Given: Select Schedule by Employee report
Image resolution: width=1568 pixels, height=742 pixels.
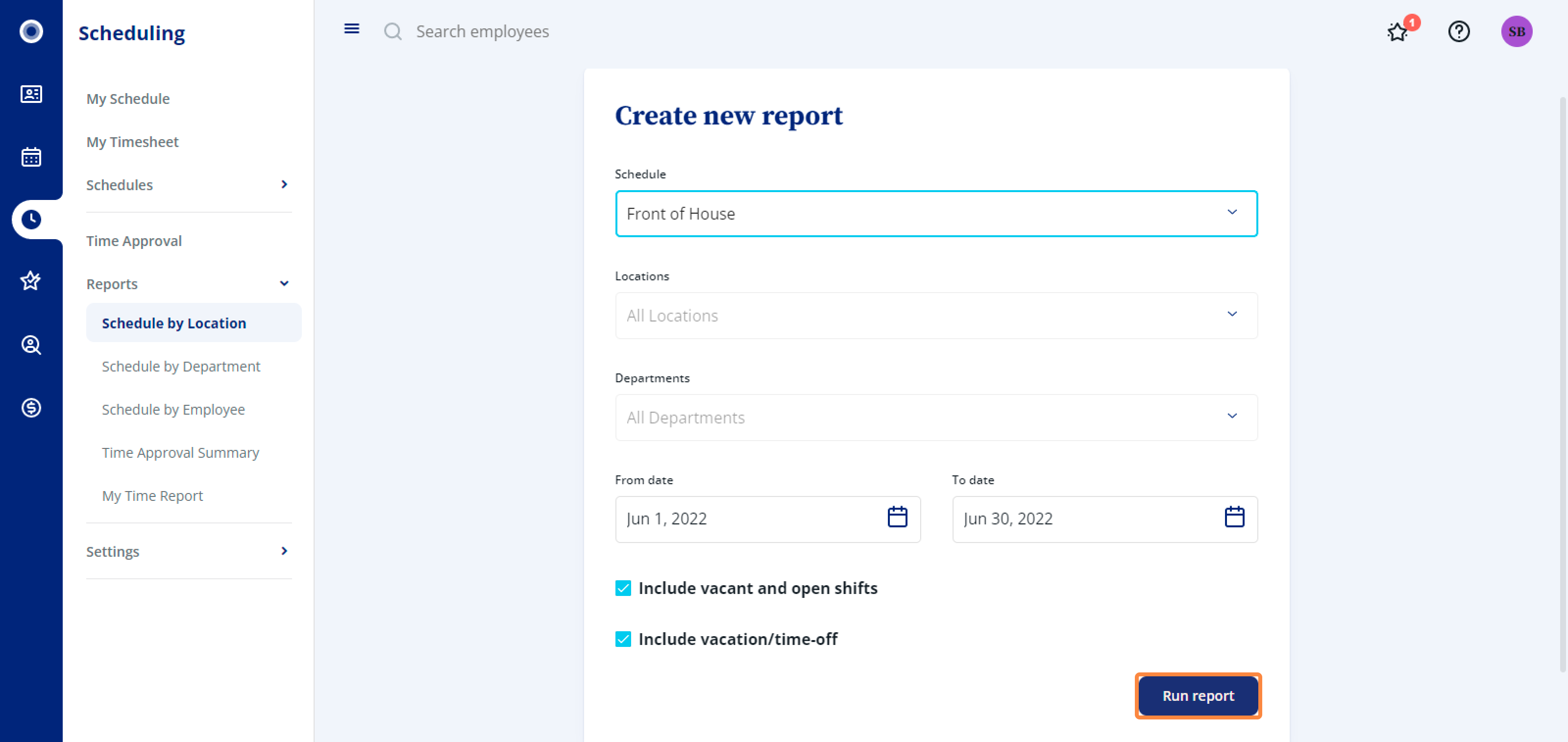Looking at the screenshot, I should click(x=173, y=410).
